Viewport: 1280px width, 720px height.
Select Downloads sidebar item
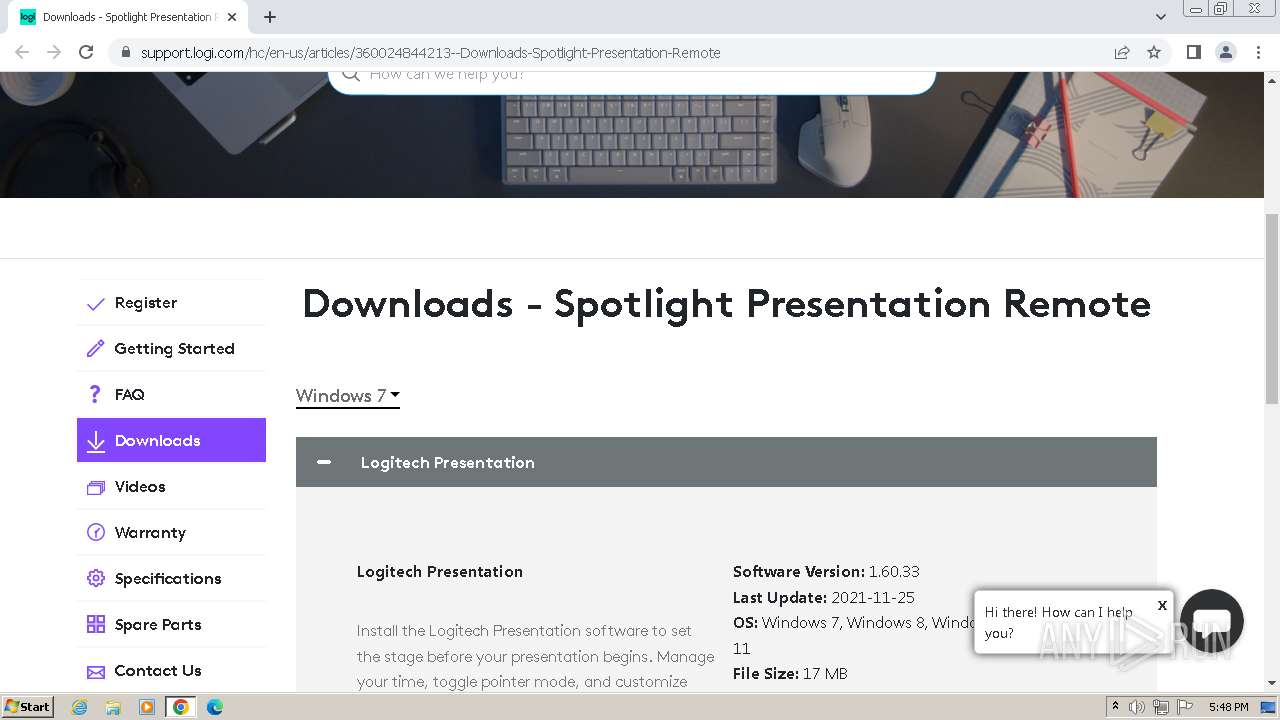coord(171,440)
